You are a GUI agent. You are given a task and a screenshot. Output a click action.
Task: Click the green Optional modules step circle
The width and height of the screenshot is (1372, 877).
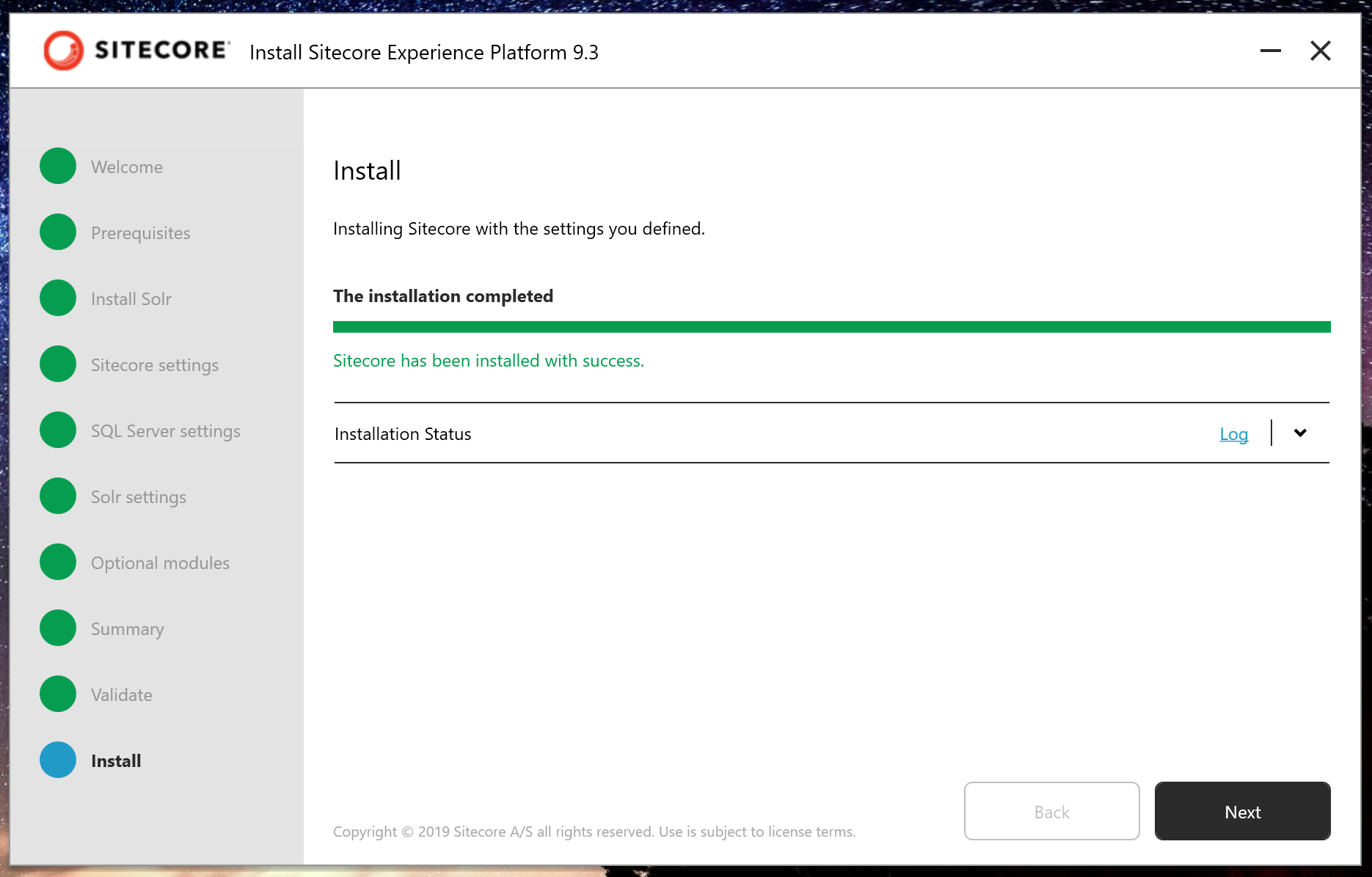point(58,562)
